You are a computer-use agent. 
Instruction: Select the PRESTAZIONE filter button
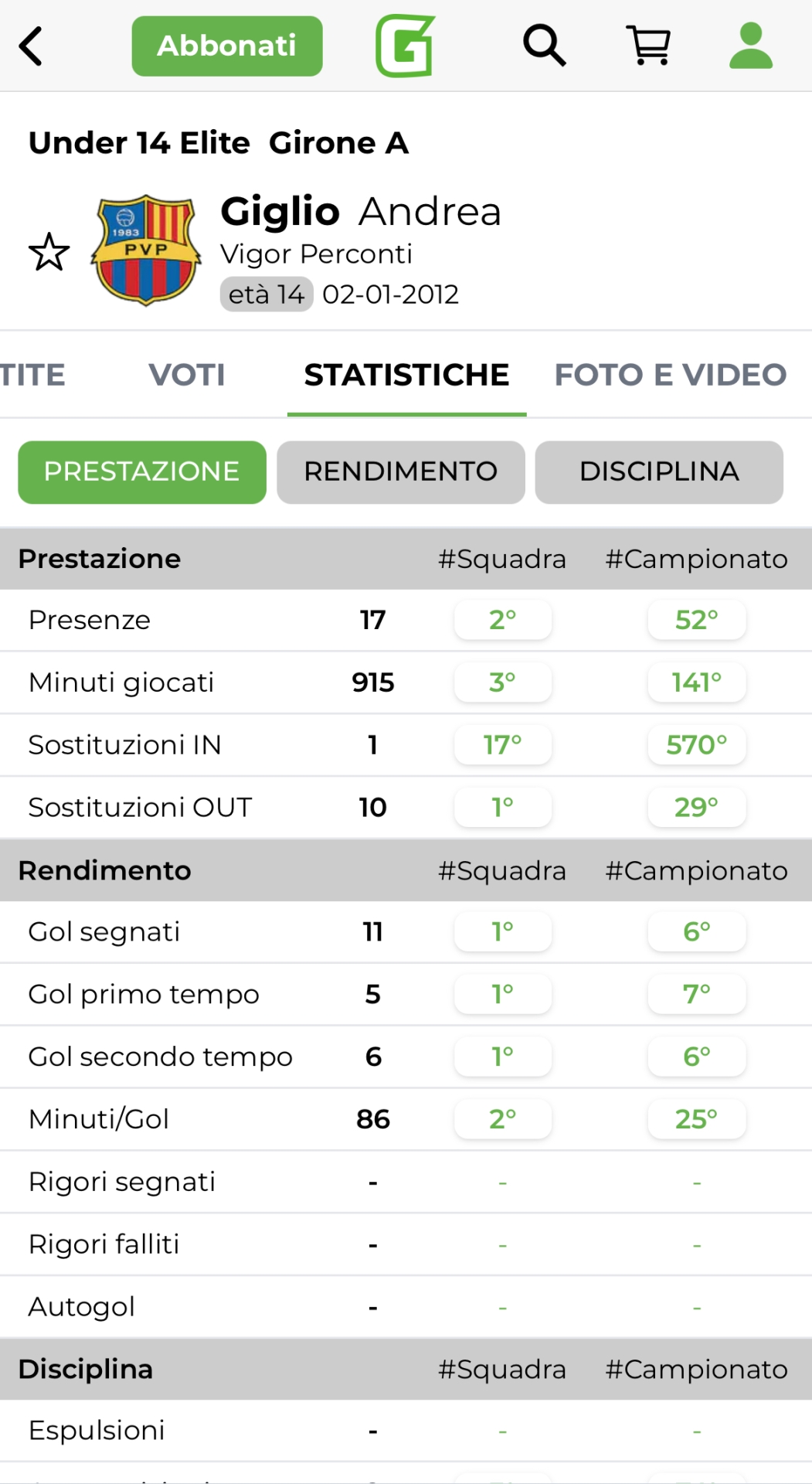pos(142,471)
